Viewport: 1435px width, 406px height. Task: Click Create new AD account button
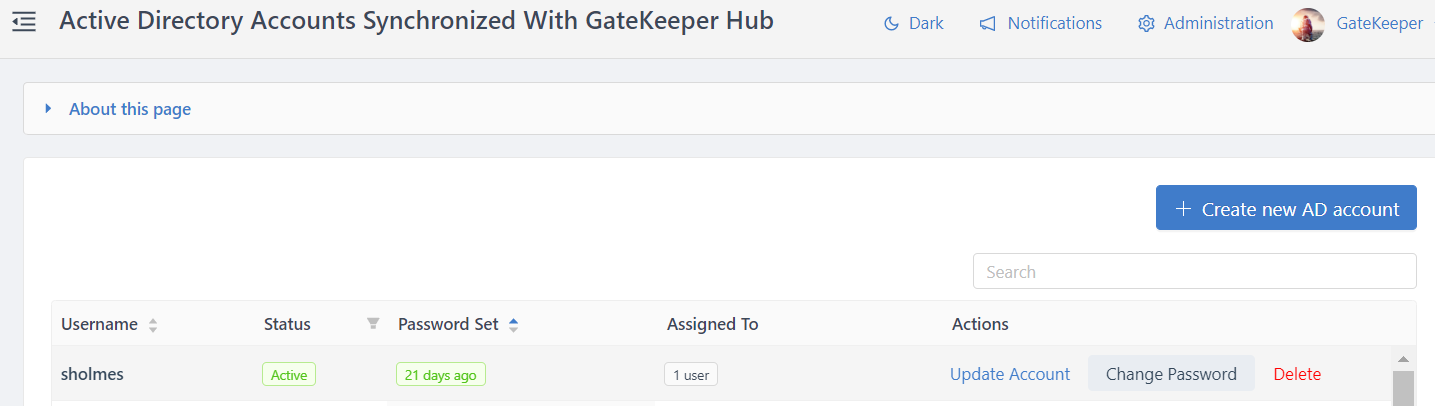pos(1286,208)
